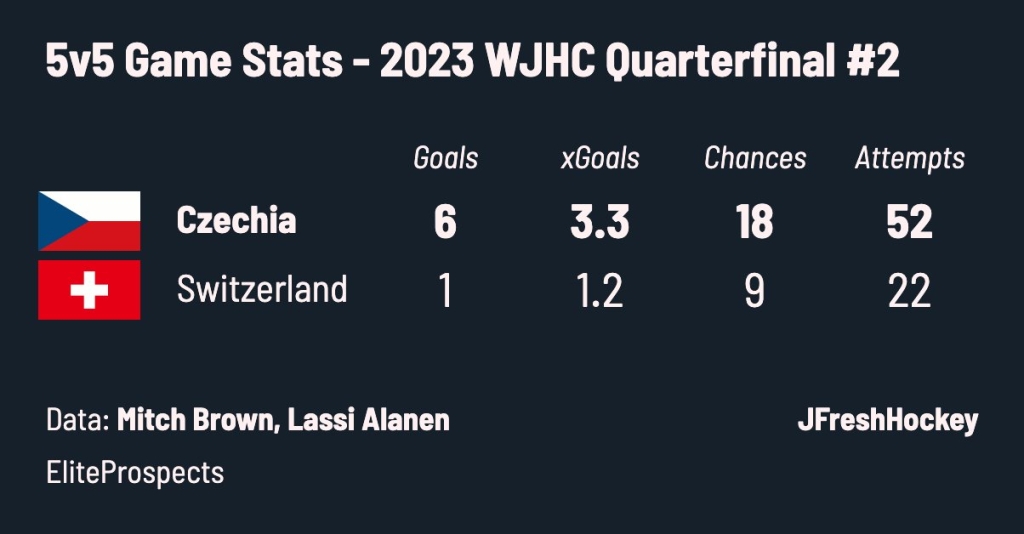Screen dimensions: 1024x534
Task: Click Czechia's attempts value 52
Action: pyautogui.click(x=910, y=222)
